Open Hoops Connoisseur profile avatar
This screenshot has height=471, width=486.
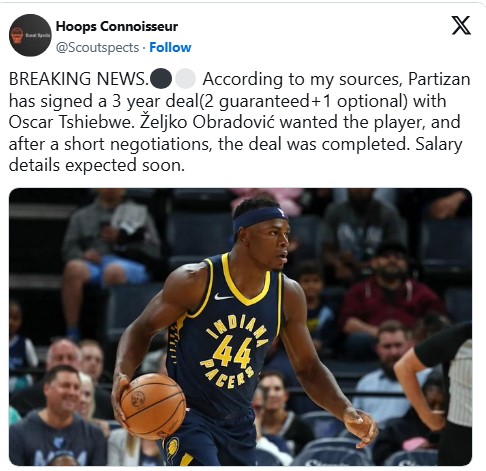point(30,35)
